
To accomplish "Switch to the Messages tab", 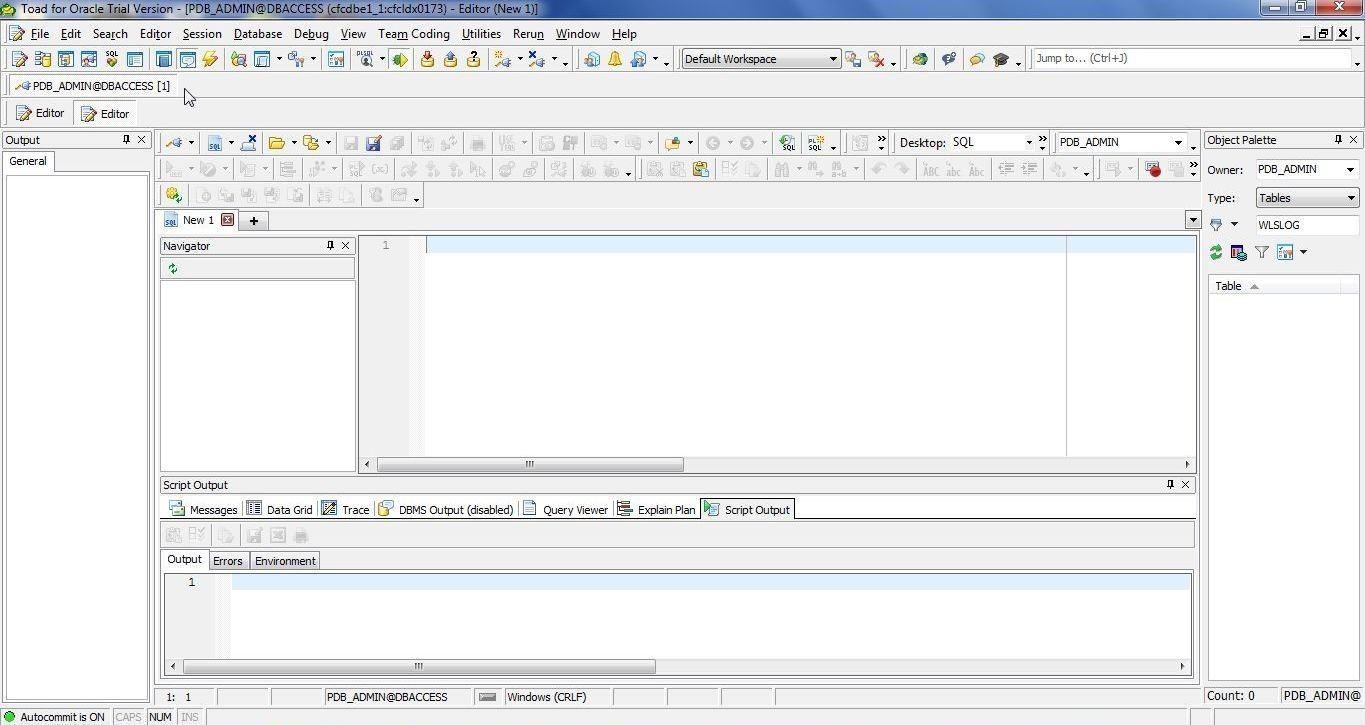I will tap(203, 509).
